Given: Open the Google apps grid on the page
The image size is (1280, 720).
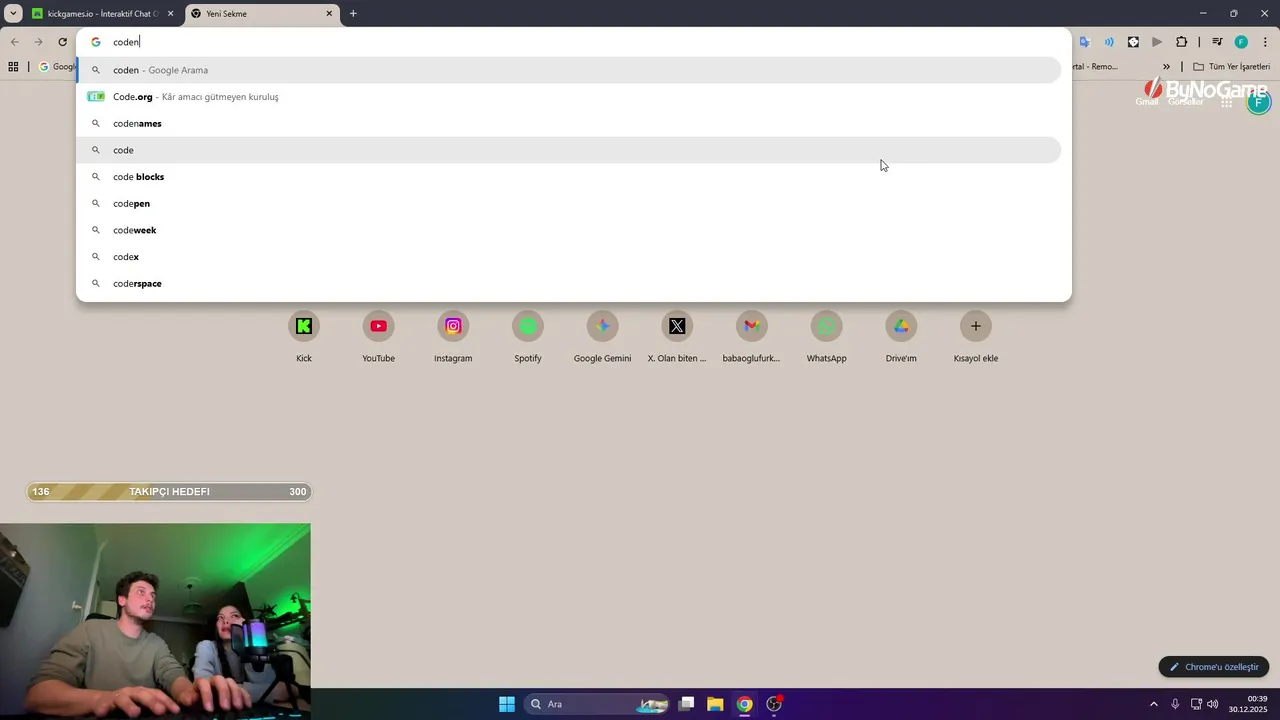Looking at the screenshot, I should [x=1227, y=101].
